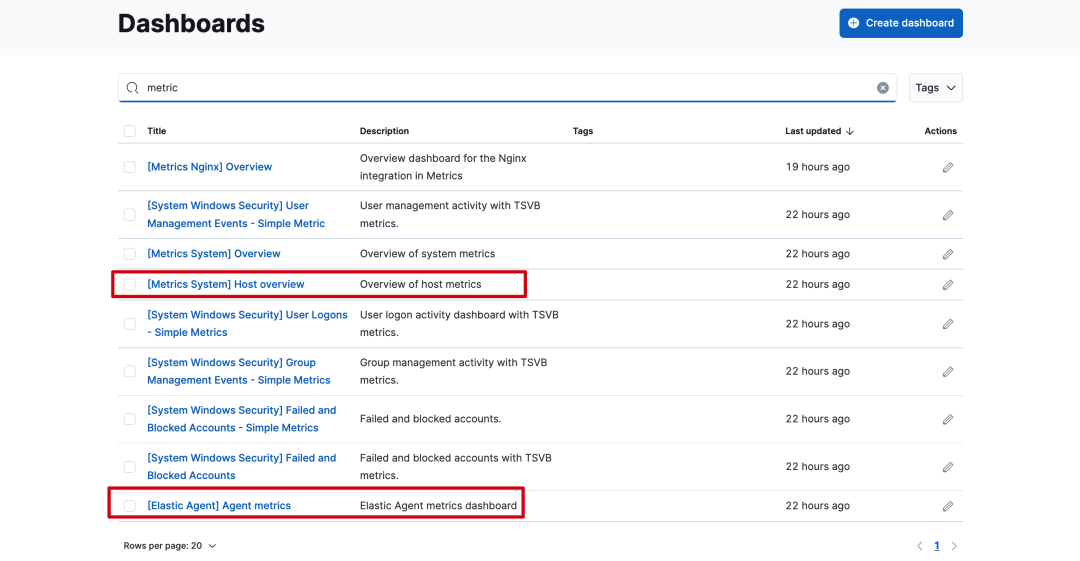Viewport: 1080px width, 561px height.
Task: Edit the Metrics System Overview row
Action: pyautogui.click(x=948, y=254)
